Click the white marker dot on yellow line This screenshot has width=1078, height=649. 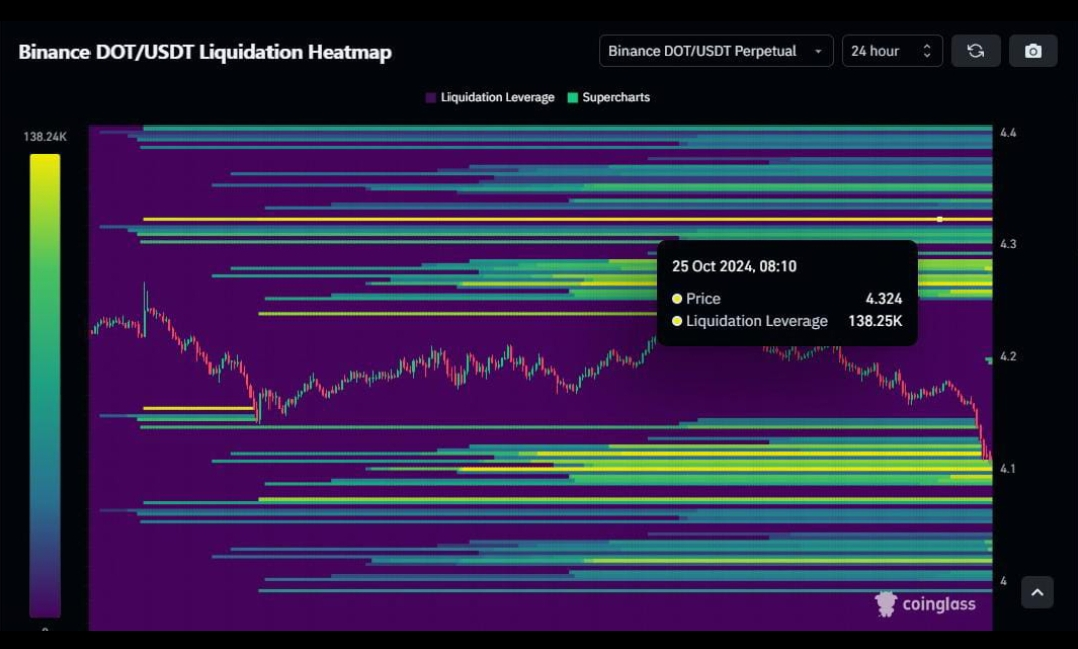click(x=939, y=219)
